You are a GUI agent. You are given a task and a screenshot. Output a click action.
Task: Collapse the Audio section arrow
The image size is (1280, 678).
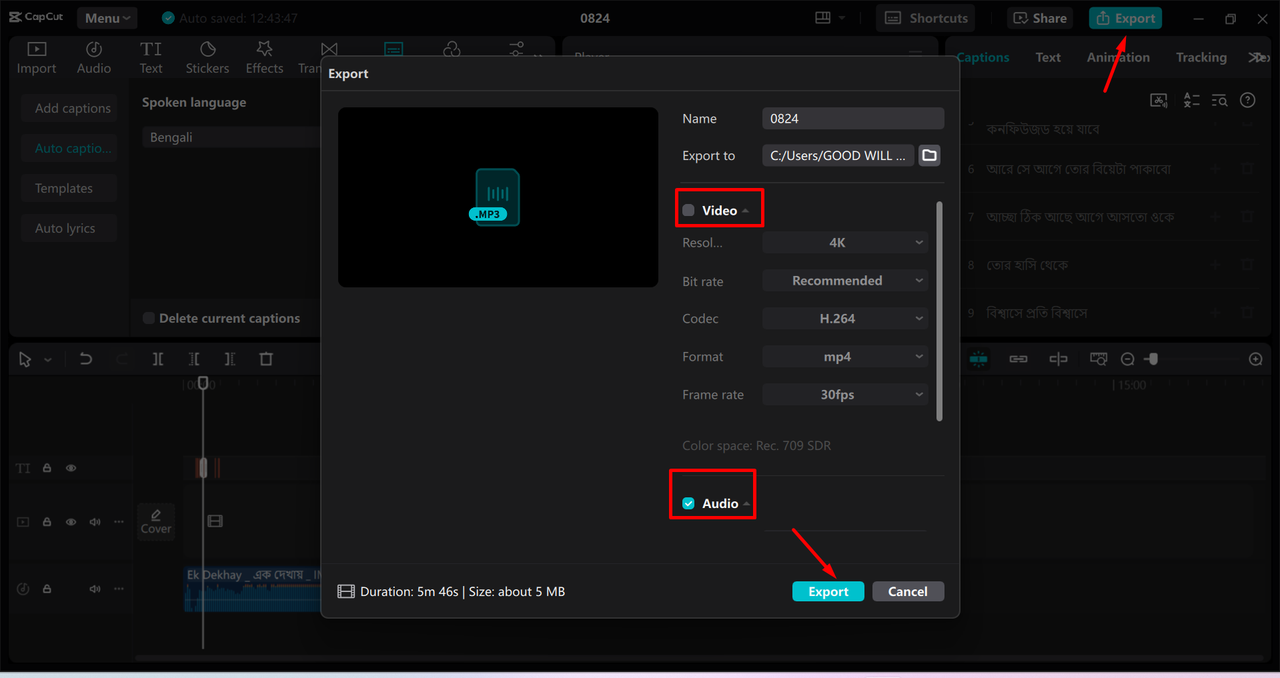tap(747, 504)
